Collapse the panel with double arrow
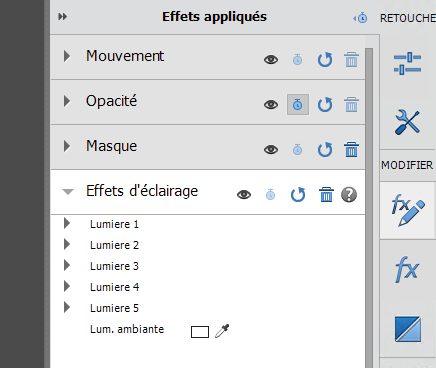 tap(62, 16)
